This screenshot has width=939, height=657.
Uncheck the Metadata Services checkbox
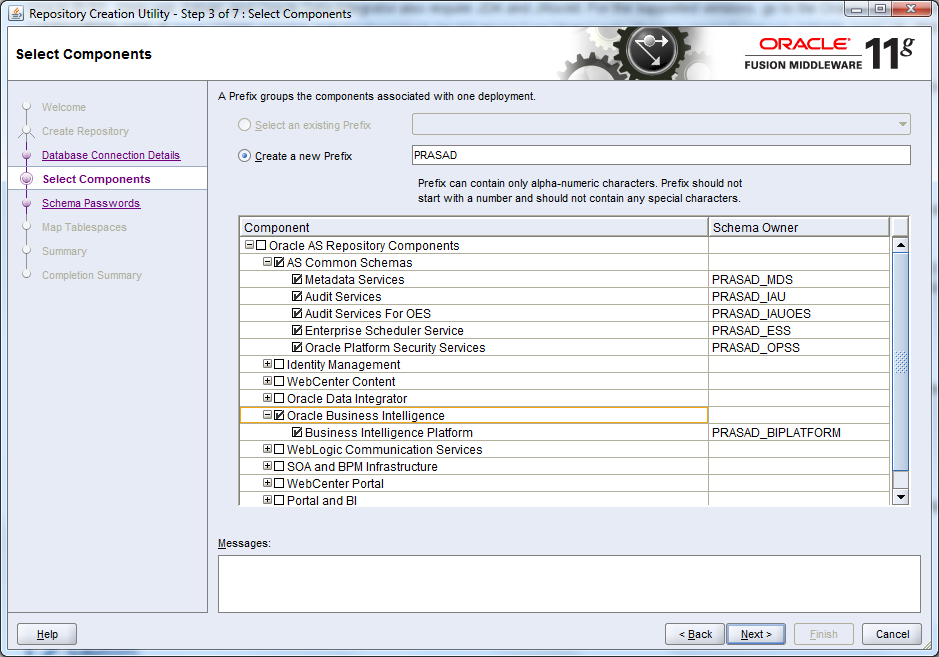[297, 279]
